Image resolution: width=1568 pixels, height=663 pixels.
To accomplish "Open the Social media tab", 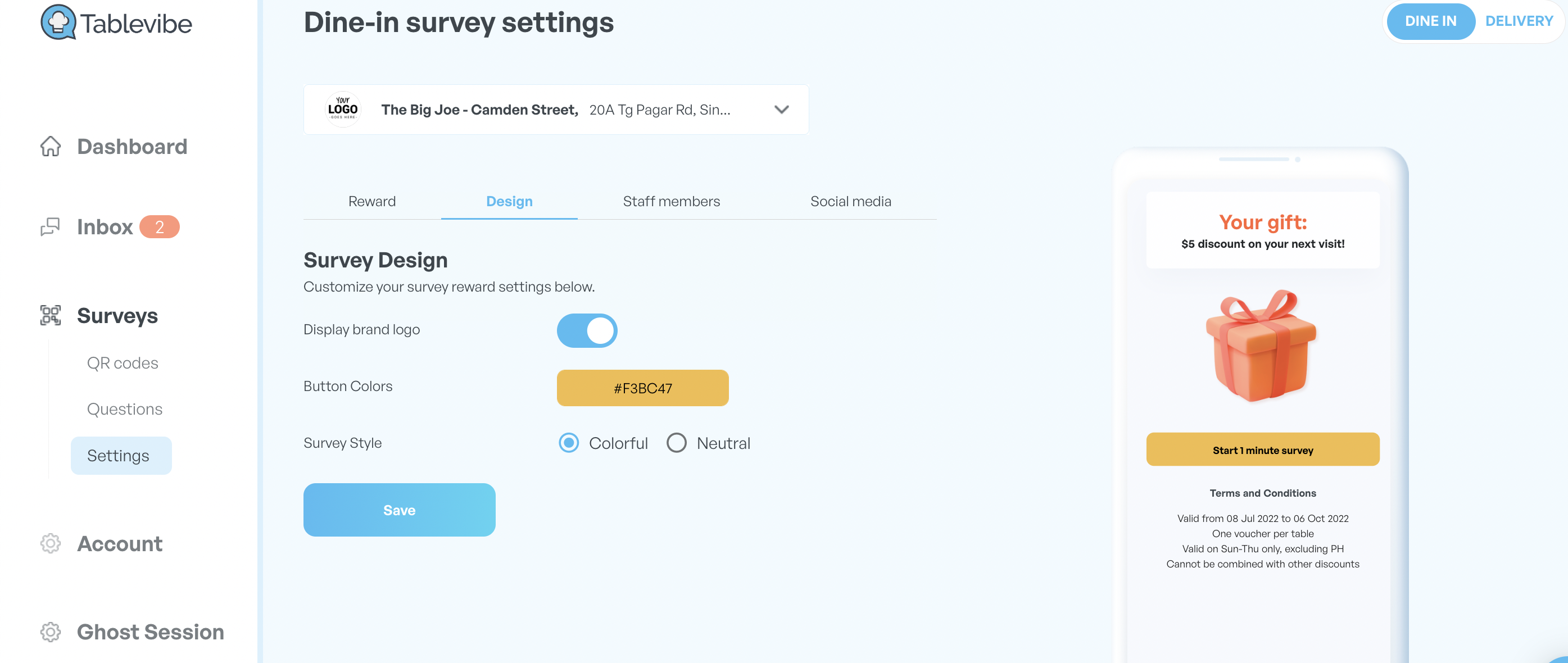I will 850,202.
